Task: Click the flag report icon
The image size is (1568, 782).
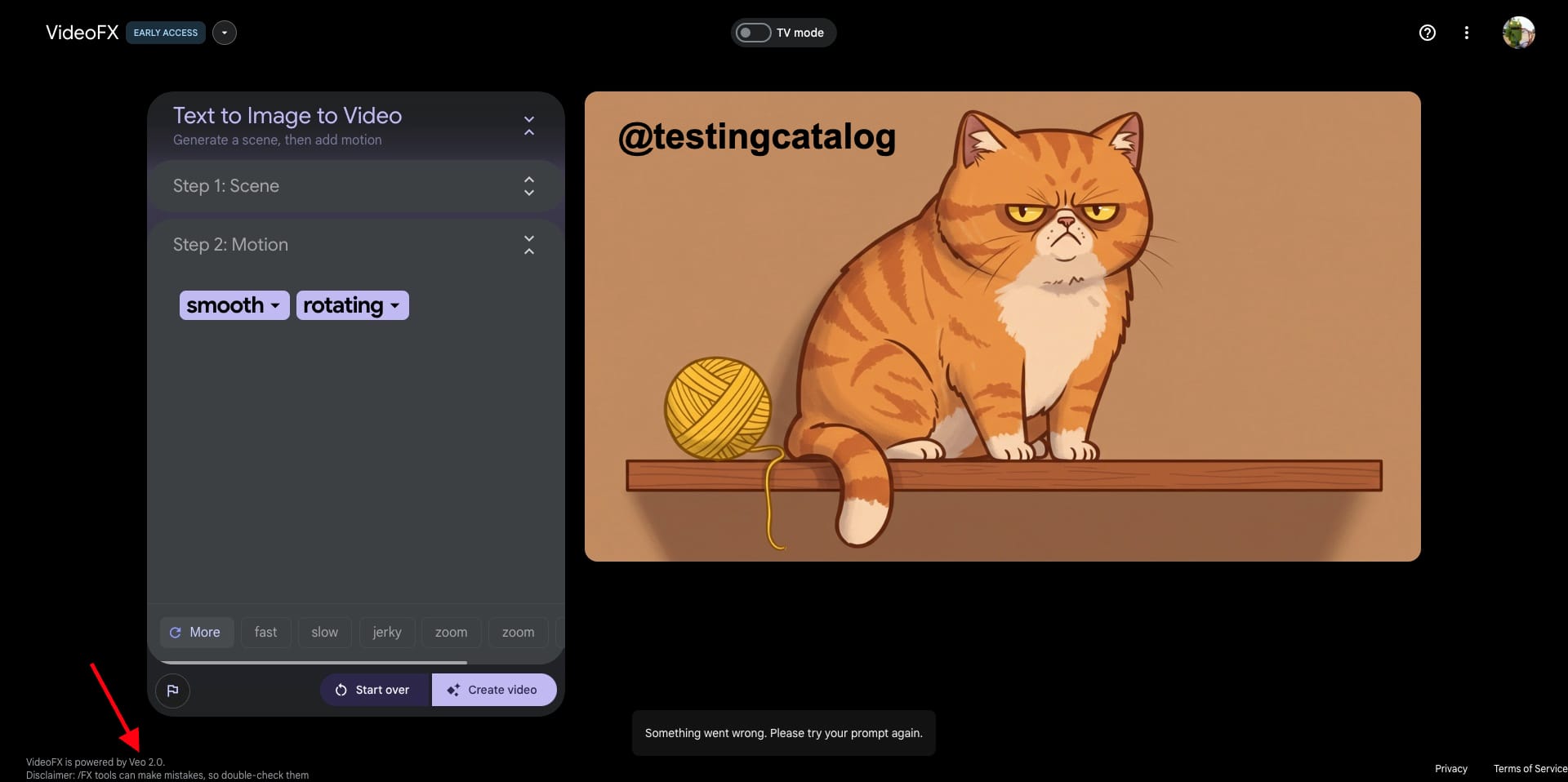Action: pos(172,691)
